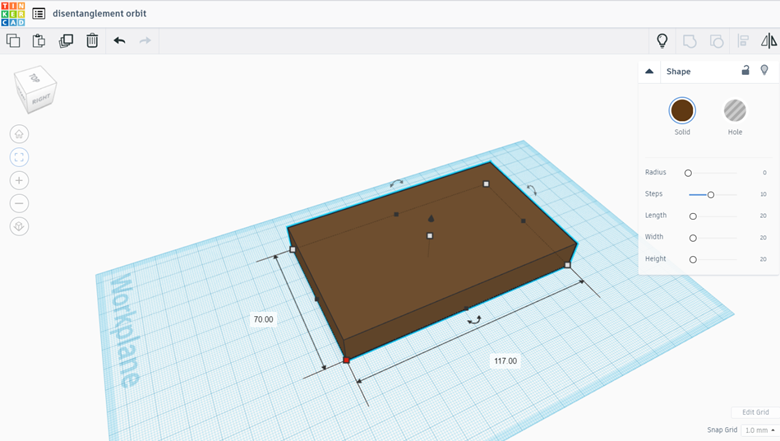Paste from clipboard toolbar icon
The image size is (780, 441).
39,41
